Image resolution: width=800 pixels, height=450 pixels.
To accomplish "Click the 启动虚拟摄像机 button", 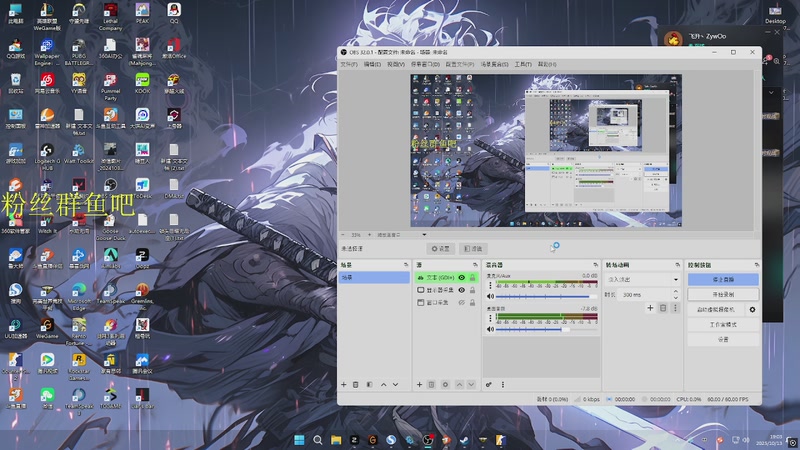I will (x=716, y=310).
